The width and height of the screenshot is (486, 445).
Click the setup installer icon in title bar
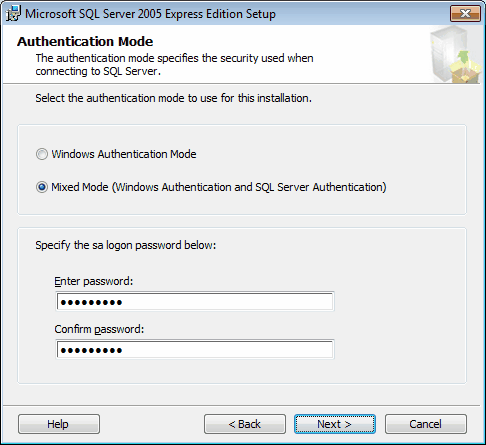(13, 13)
